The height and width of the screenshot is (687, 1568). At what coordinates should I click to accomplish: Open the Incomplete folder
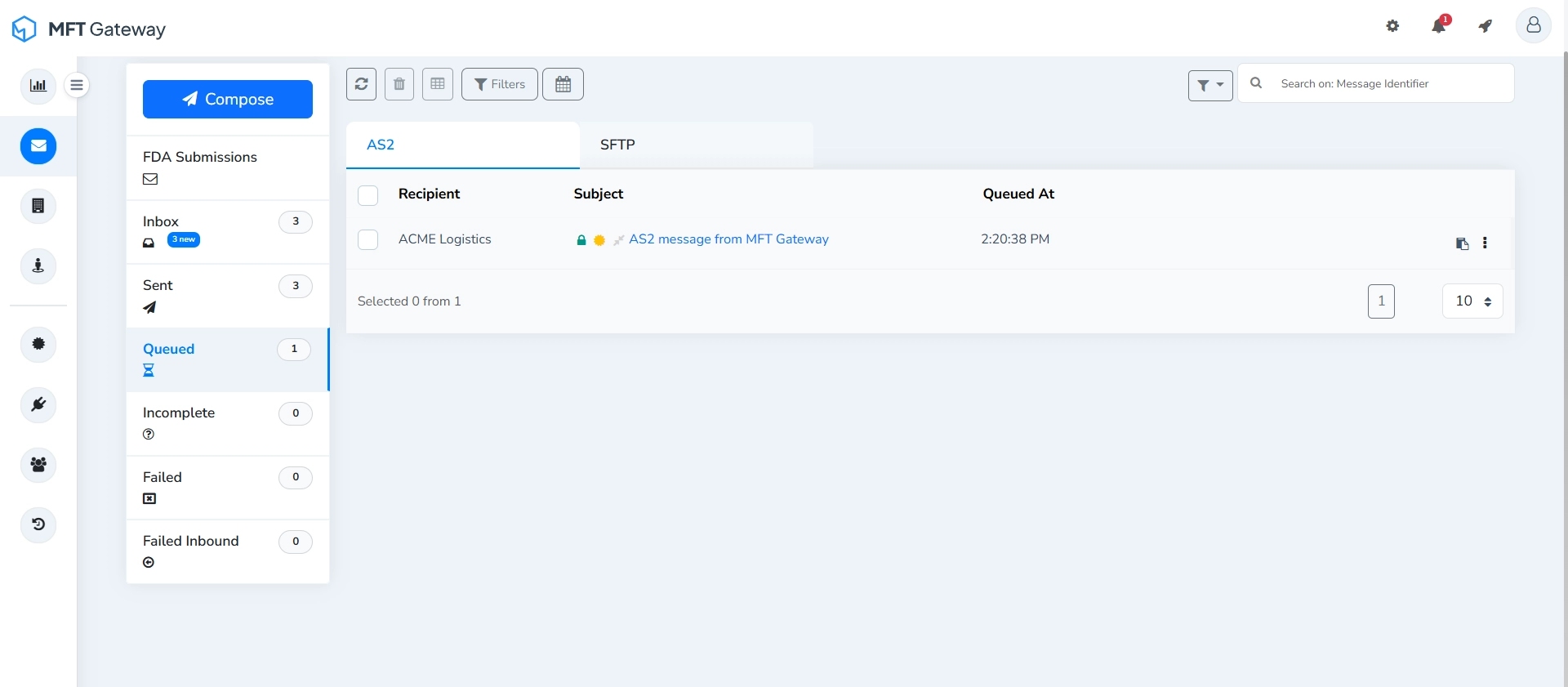[228, 423]
